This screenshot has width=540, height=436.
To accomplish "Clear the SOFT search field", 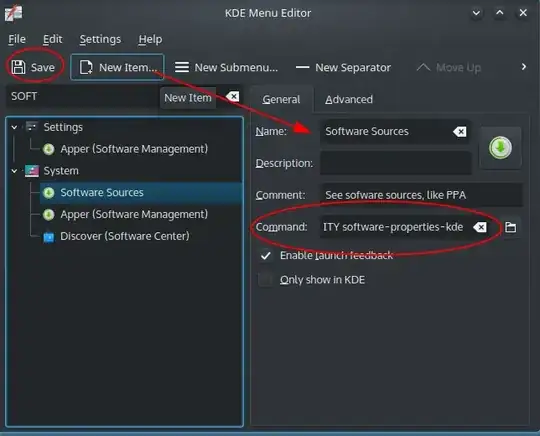I will tap(233, 96).
